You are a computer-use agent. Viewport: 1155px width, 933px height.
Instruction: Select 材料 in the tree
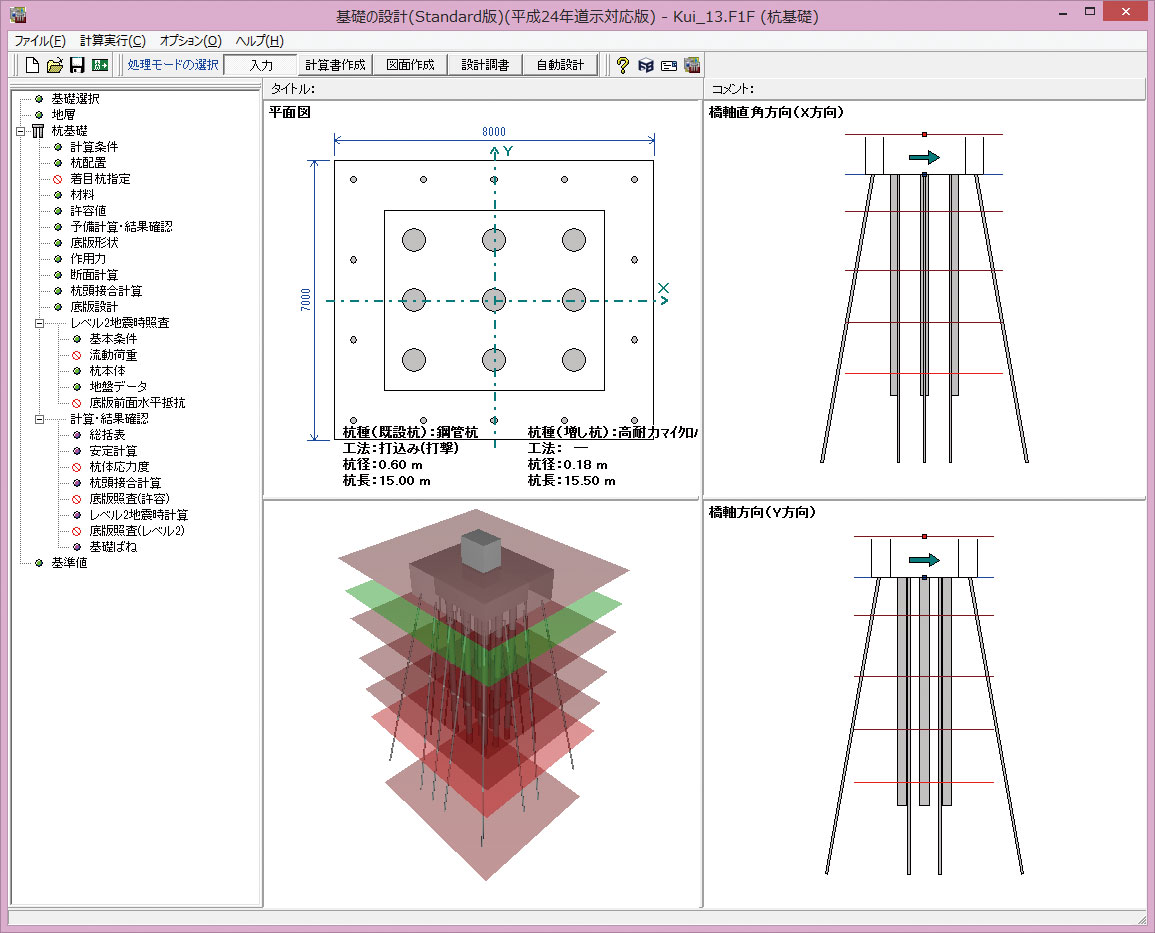82,195
